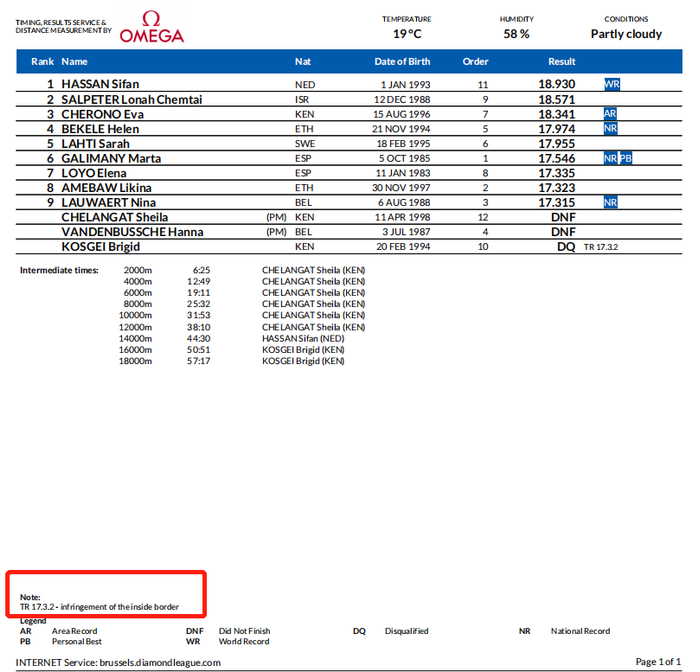Click the note about infringement of the inside border
Screen dimensions: 700x672
pyautogui.click(x=99, y=607)
